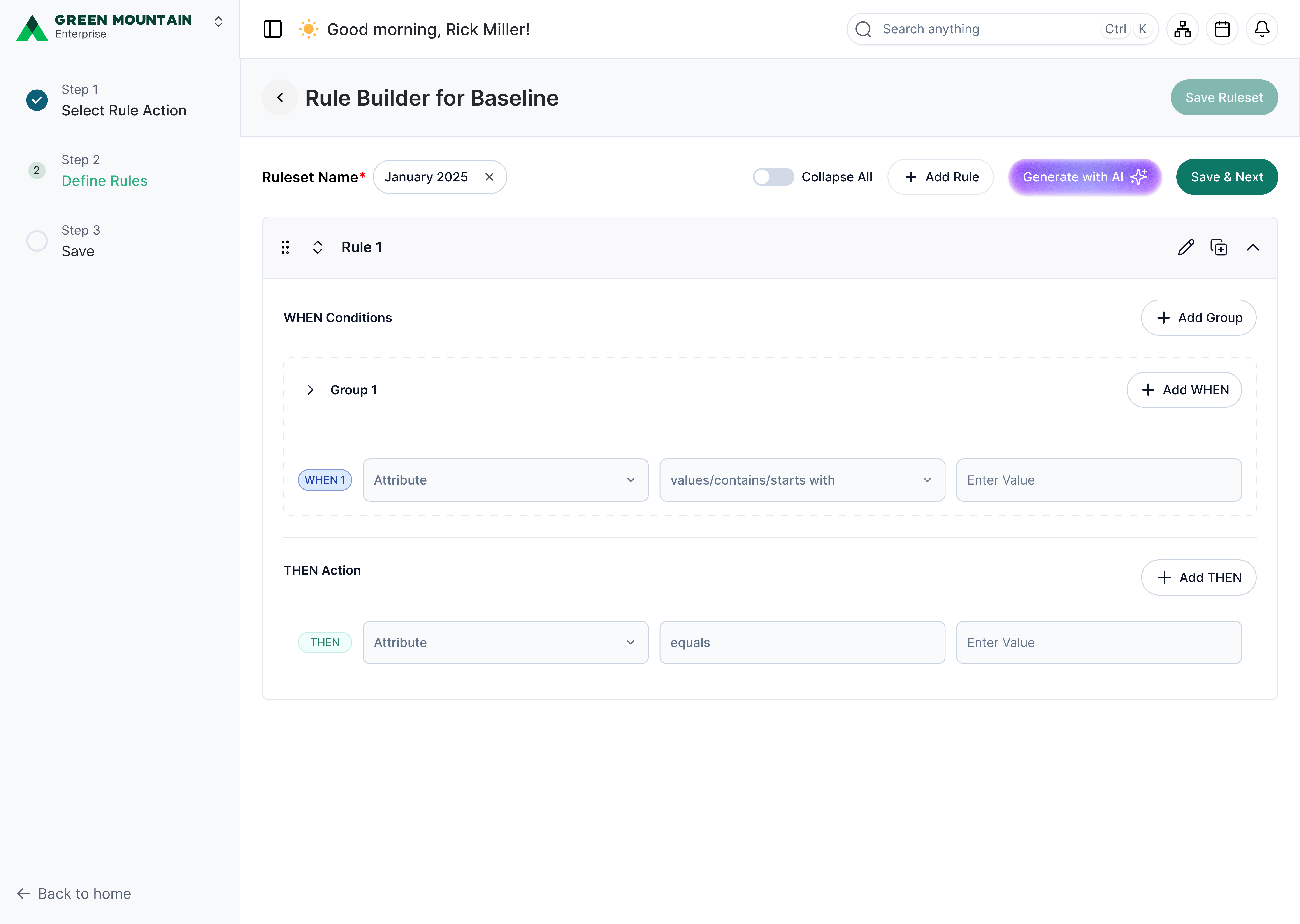Click Rule 1 reorder arrows
Screen dimensions: 1300x924
click(x=318, y=247)
